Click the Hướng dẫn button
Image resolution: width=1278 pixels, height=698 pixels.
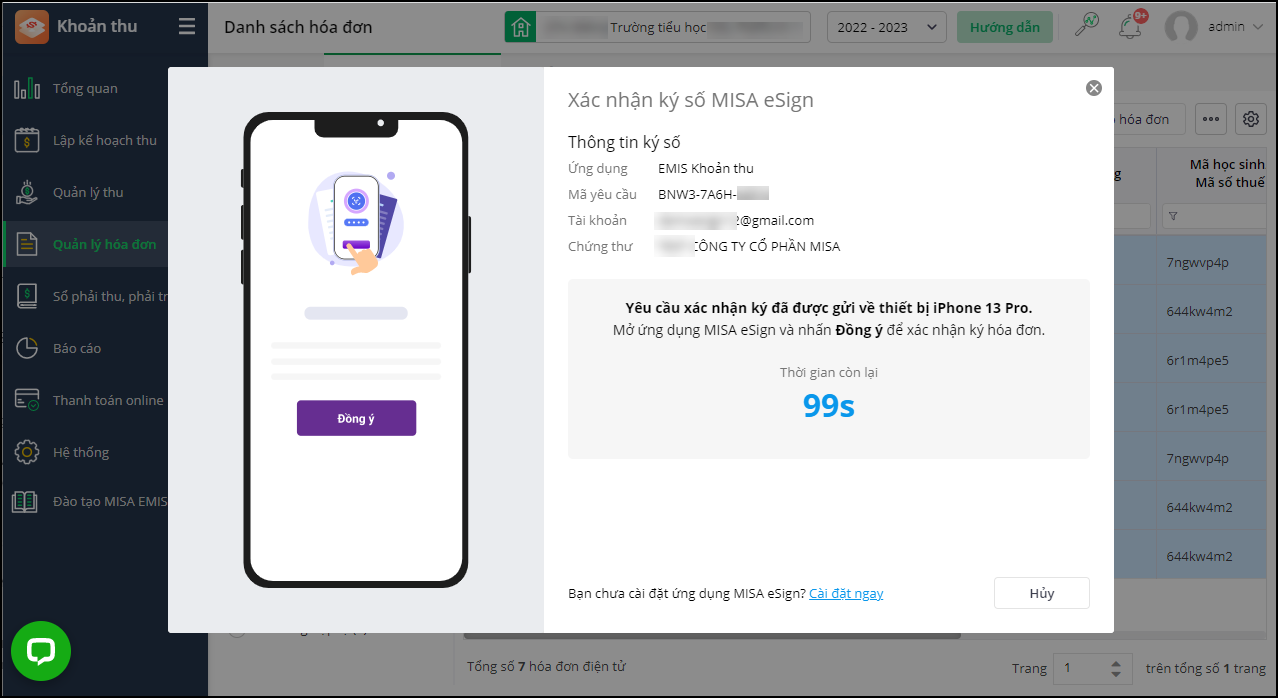(x=1004, y=27)
